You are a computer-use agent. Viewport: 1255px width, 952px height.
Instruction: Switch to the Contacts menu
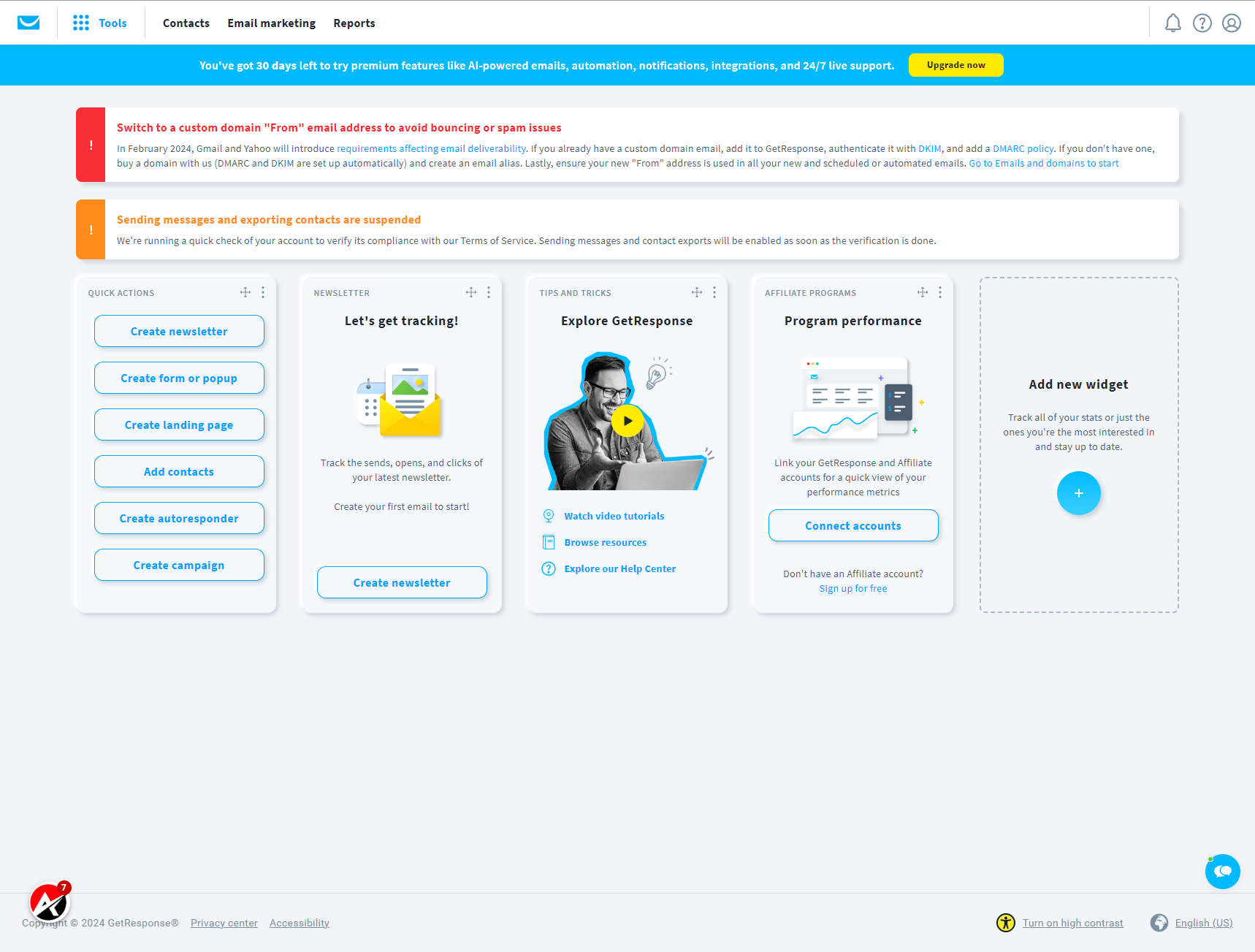pyautogui.click(x=186, y=23)
